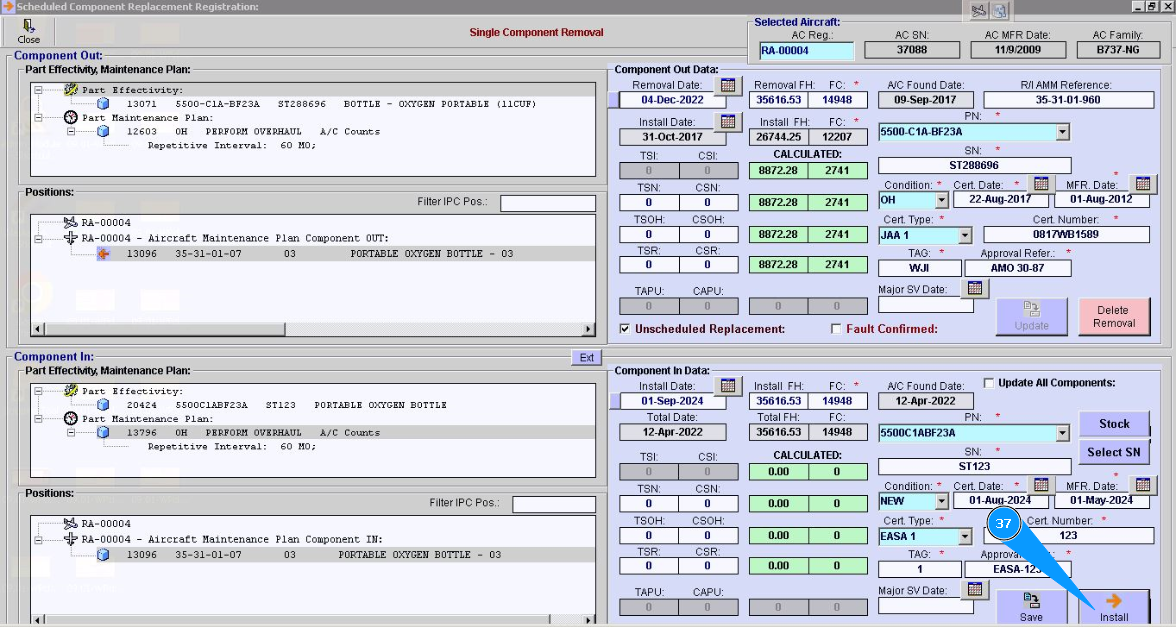Open Major SV Date calendar in Component In
This screenshot has width=1176, height=633.
tap(975, 590)
